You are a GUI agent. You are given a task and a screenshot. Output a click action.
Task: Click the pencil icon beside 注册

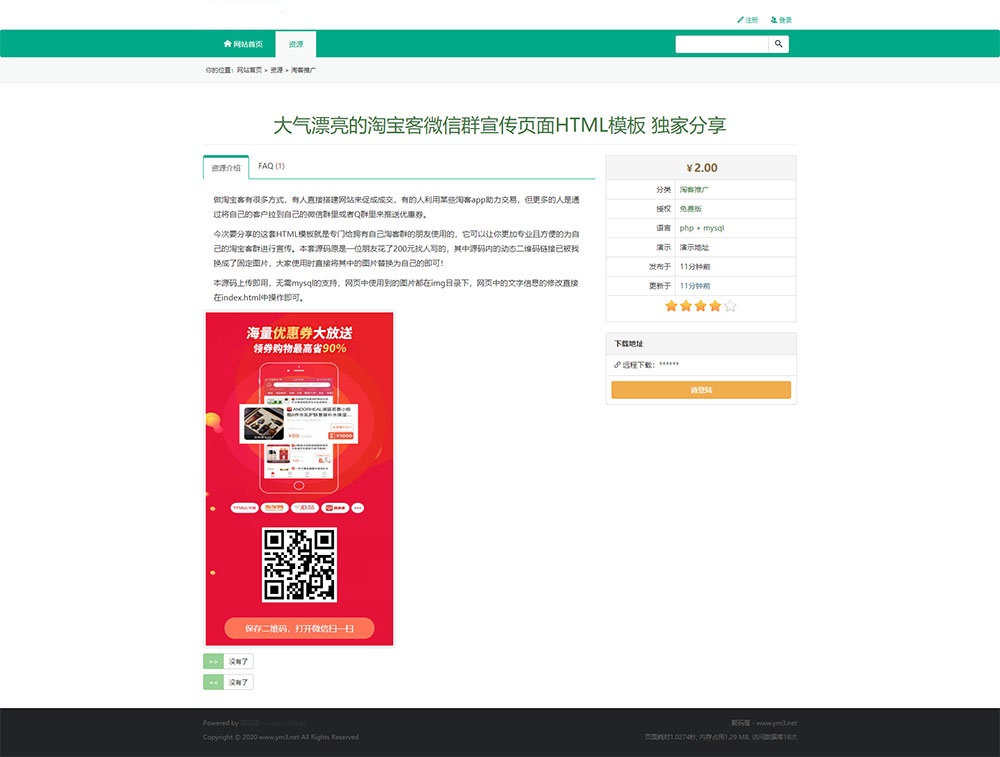pos(740,20)
